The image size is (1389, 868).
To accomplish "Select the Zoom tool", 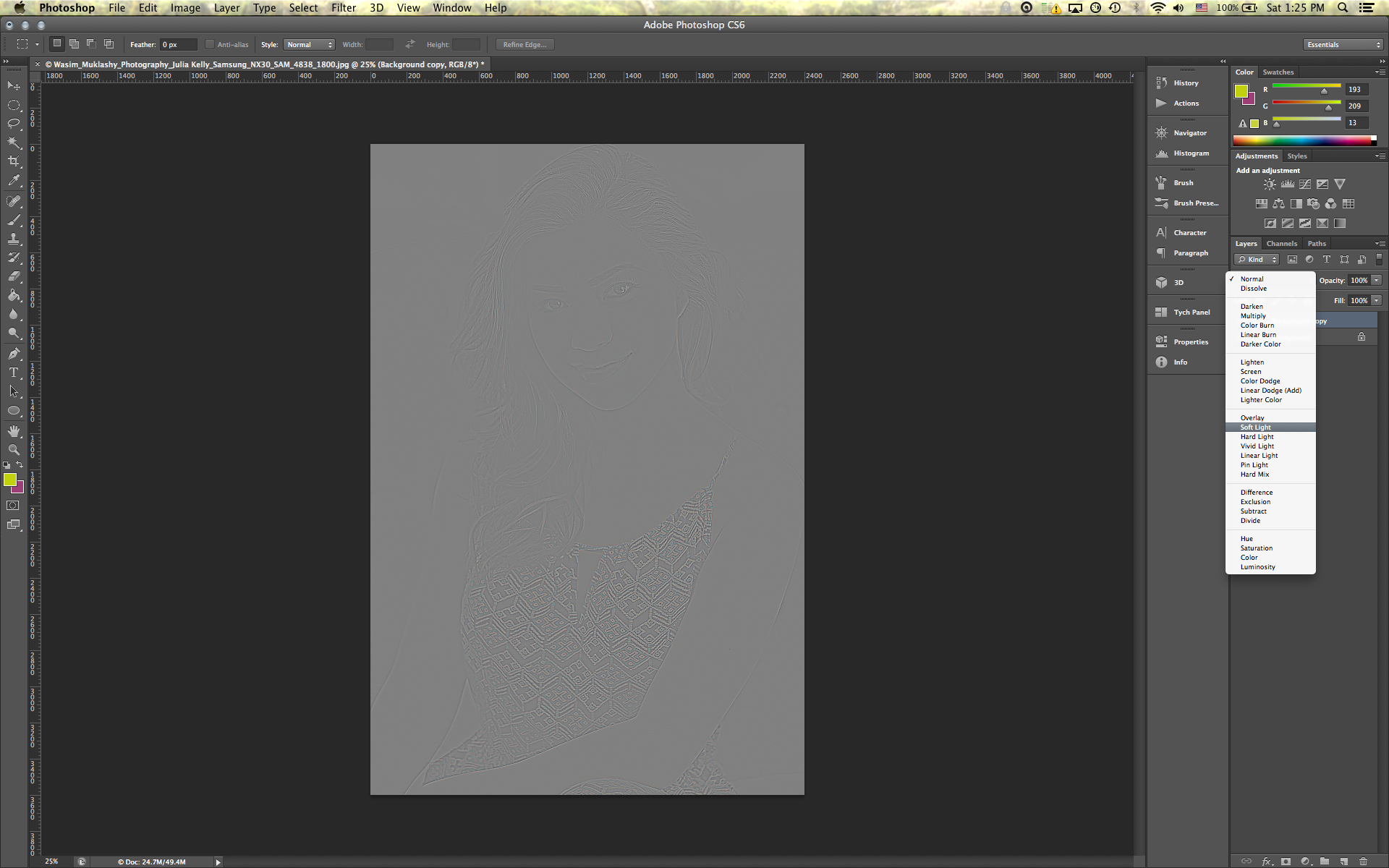I will click(x=14, y=449).
